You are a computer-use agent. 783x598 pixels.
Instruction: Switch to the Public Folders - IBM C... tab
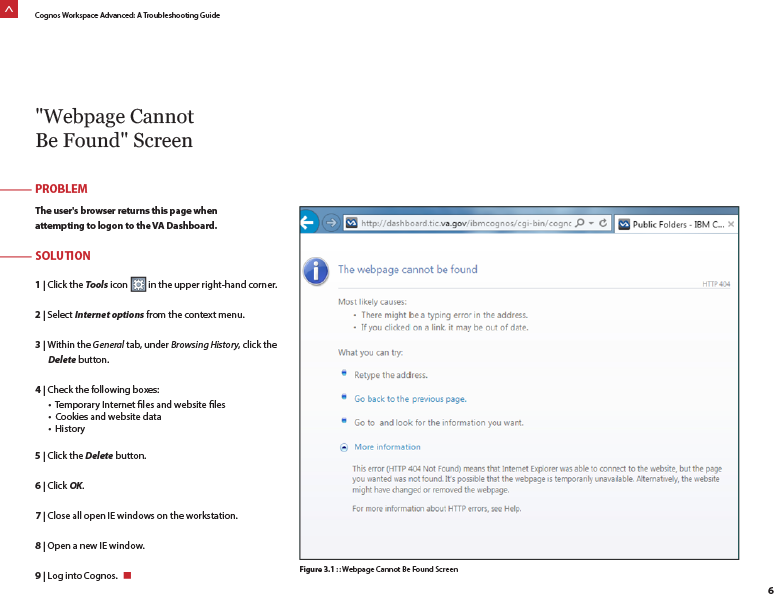676,225
